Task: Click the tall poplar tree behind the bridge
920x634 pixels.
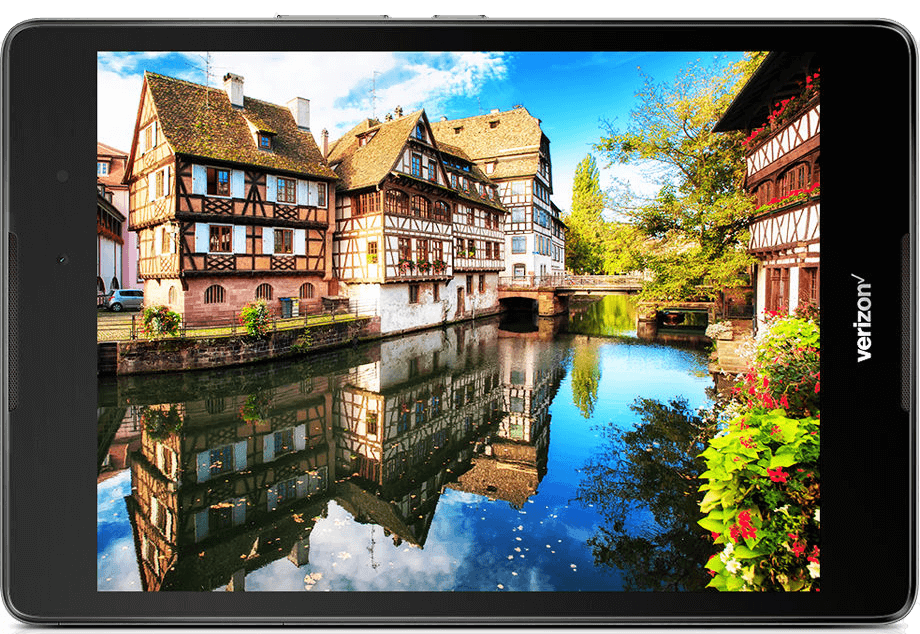Action: pos(586,215)
